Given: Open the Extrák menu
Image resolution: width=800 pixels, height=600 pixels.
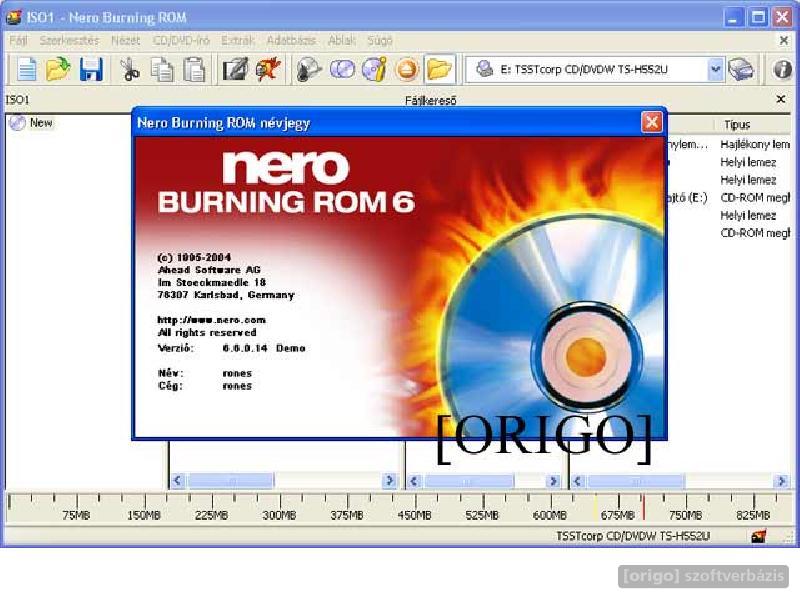Looking at the screenshot, I should [x=238, y=40].
